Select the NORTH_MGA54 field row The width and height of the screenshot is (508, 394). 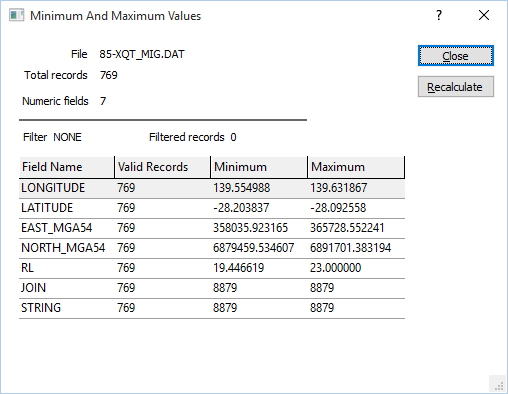(x=212, y=248)
